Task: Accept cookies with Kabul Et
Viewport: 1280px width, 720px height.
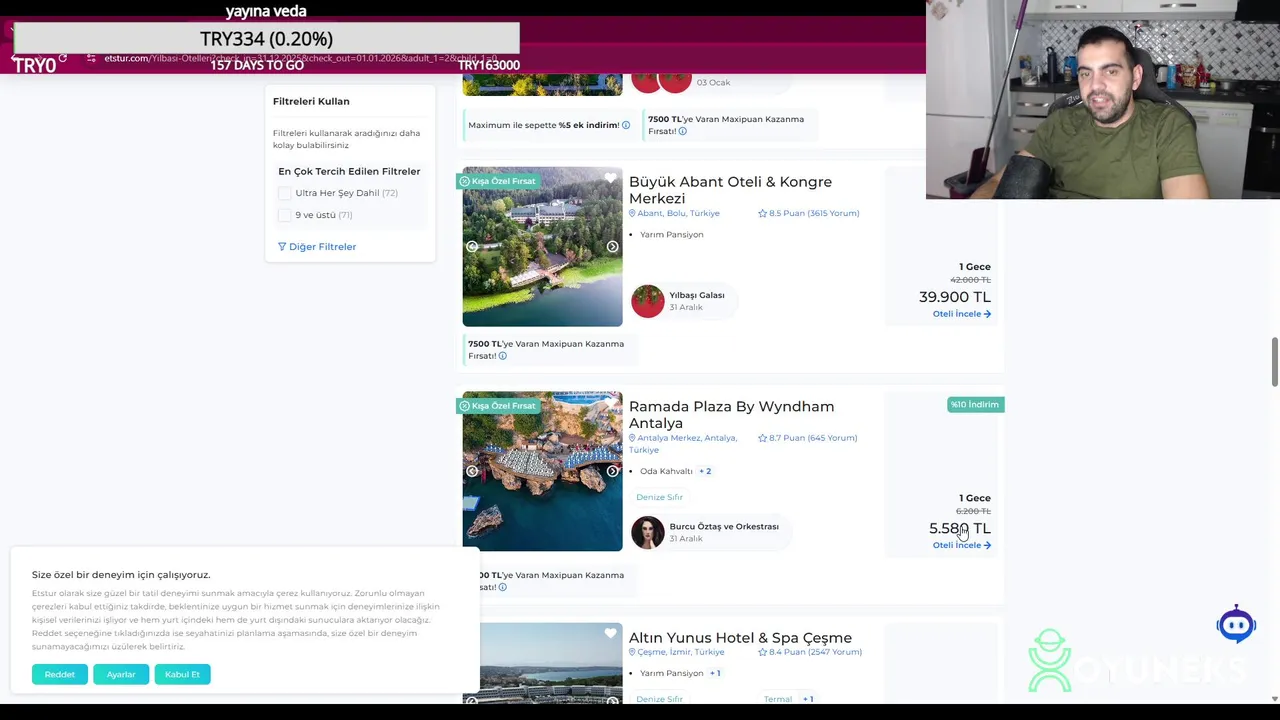Action: (x=182, y=674)
